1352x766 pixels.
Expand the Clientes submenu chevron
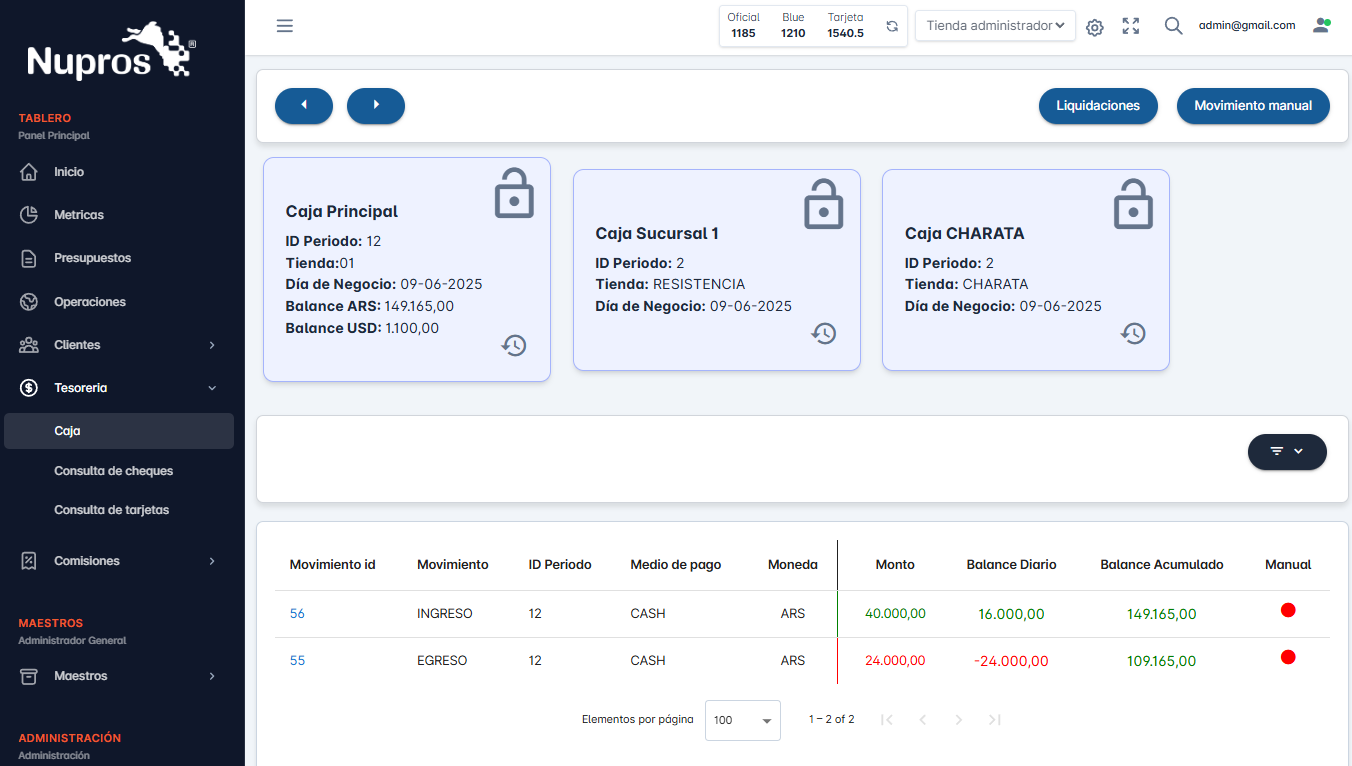[x=212, y=345]
